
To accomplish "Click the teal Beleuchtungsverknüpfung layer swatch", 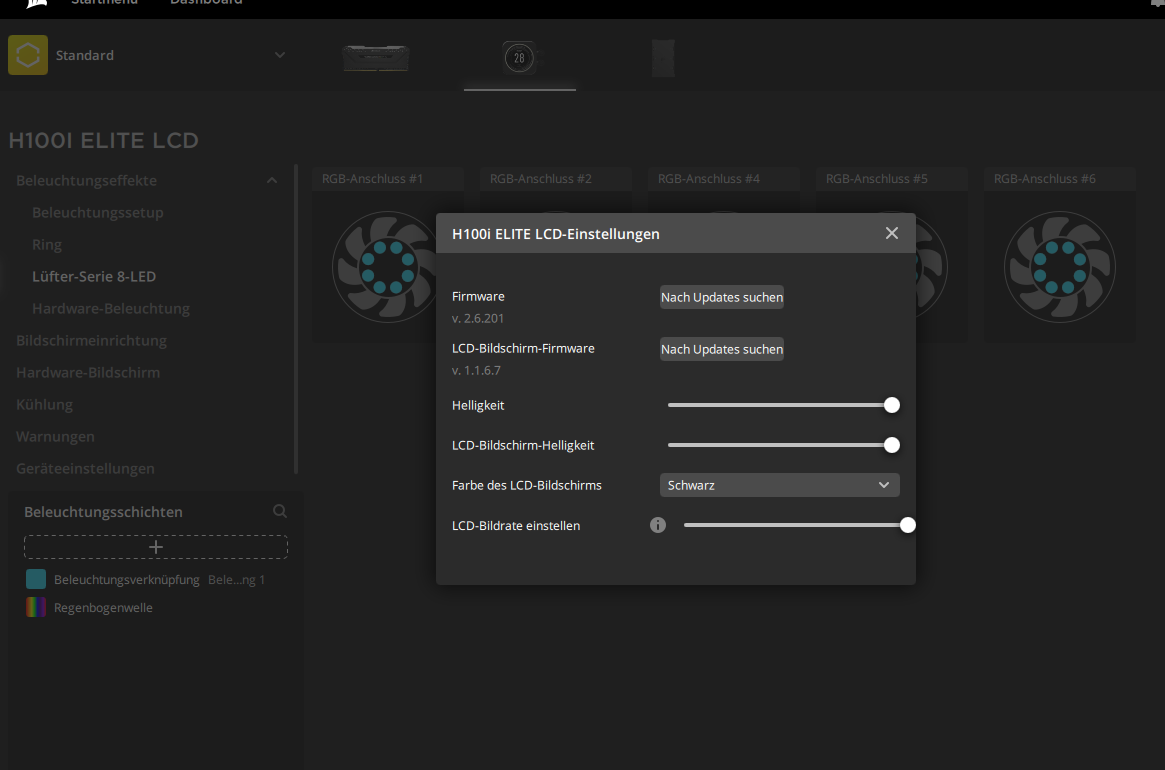I will coord(36,579).
